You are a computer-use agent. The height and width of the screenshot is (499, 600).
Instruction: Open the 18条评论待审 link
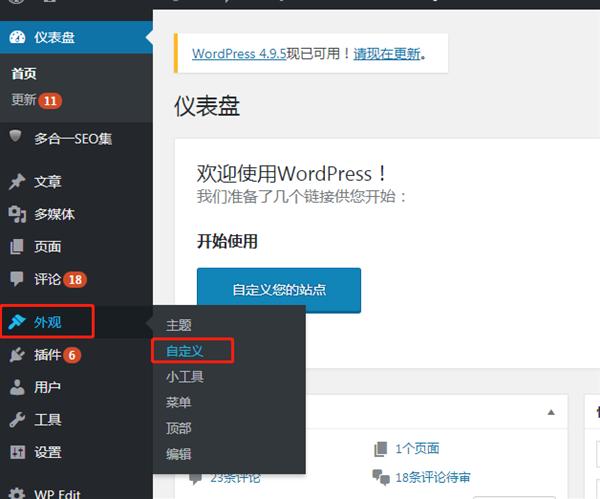[432, 477]
